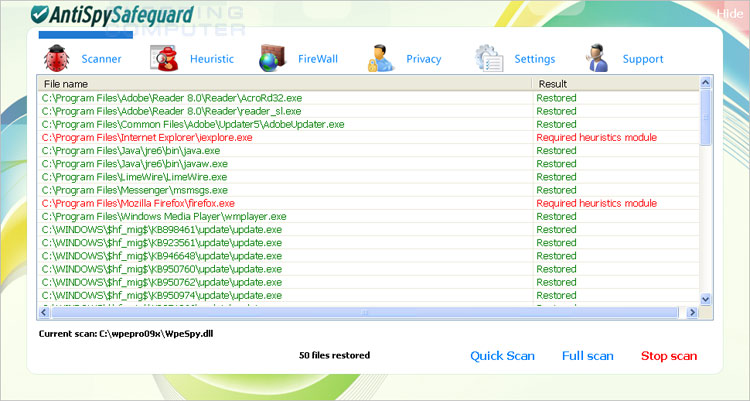Go to the Privacy tab
The height and width of the screenshot is (401, 750).
[423, 59]
